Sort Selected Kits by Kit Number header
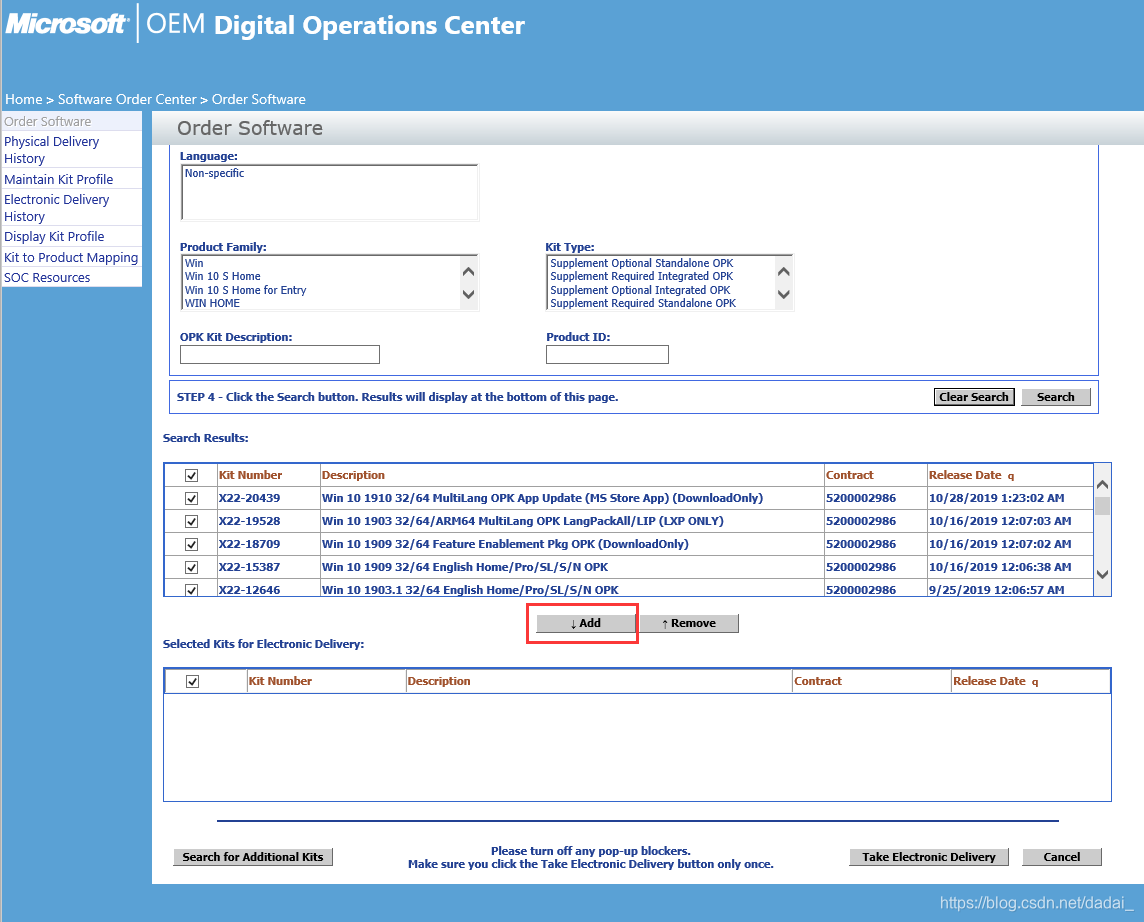Screen dimensions: 1144x922 (x=280, y=681)
